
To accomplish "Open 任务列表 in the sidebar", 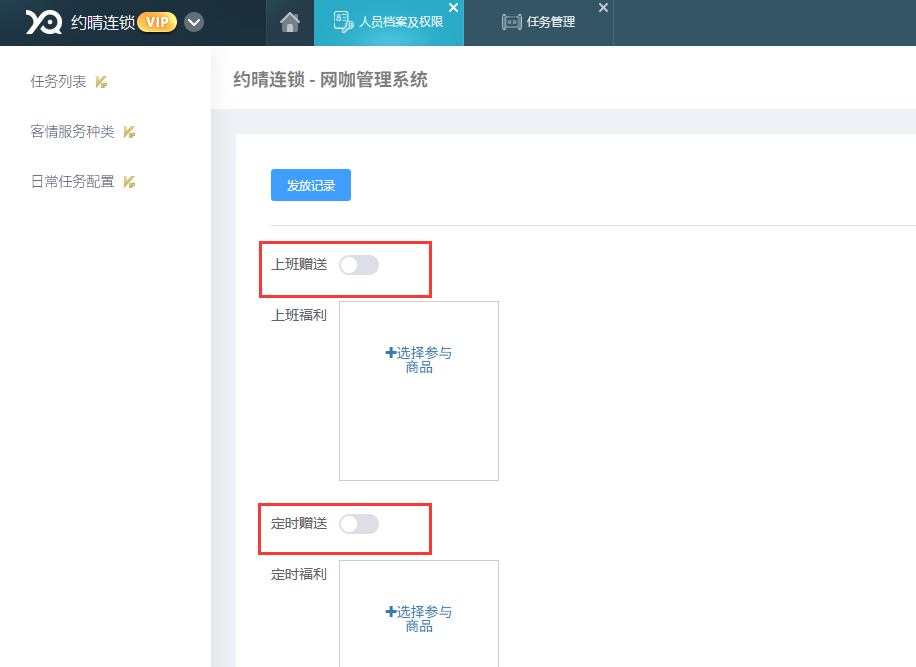I will pyautogui.click(x=58, y=81).
